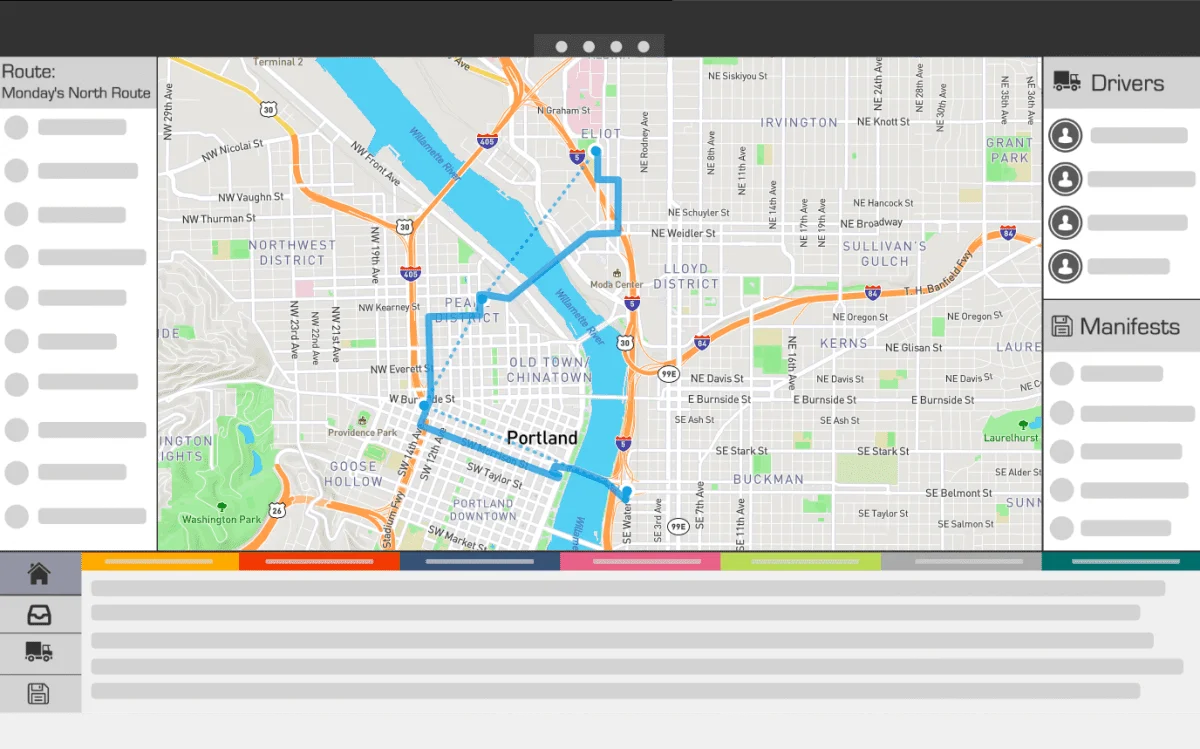Click the LLOYD DISTRICT label on map
The image size is (1200, 749).
[x=686, y=276]
